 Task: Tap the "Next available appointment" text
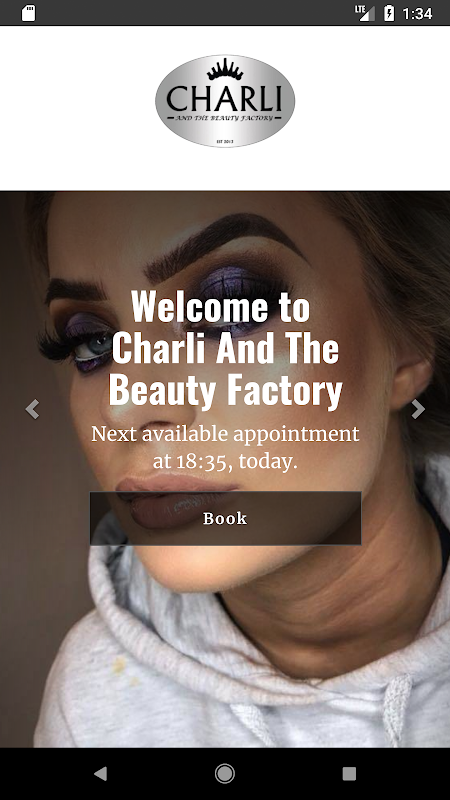pos(225,434)
